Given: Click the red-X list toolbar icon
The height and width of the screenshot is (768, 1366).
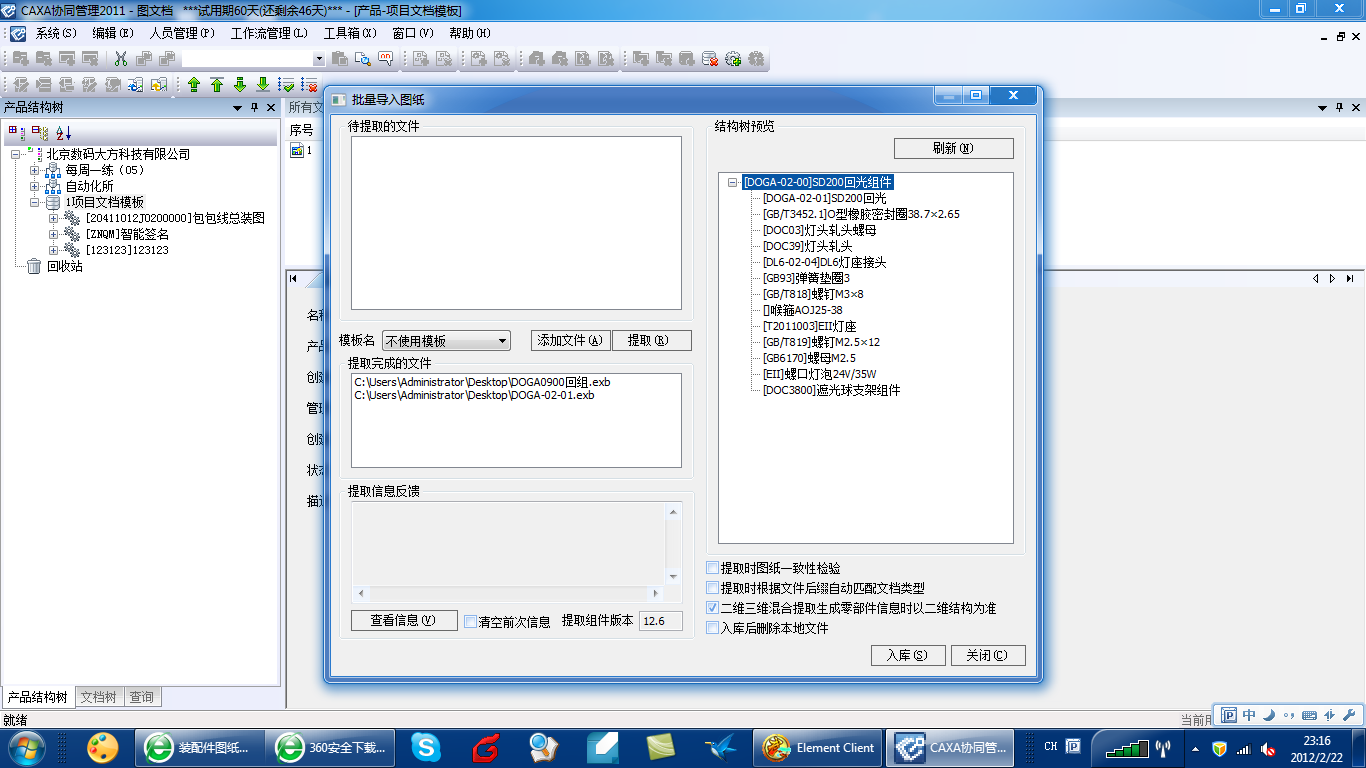Looking at the screenshot, I should [x=310, y=85].
